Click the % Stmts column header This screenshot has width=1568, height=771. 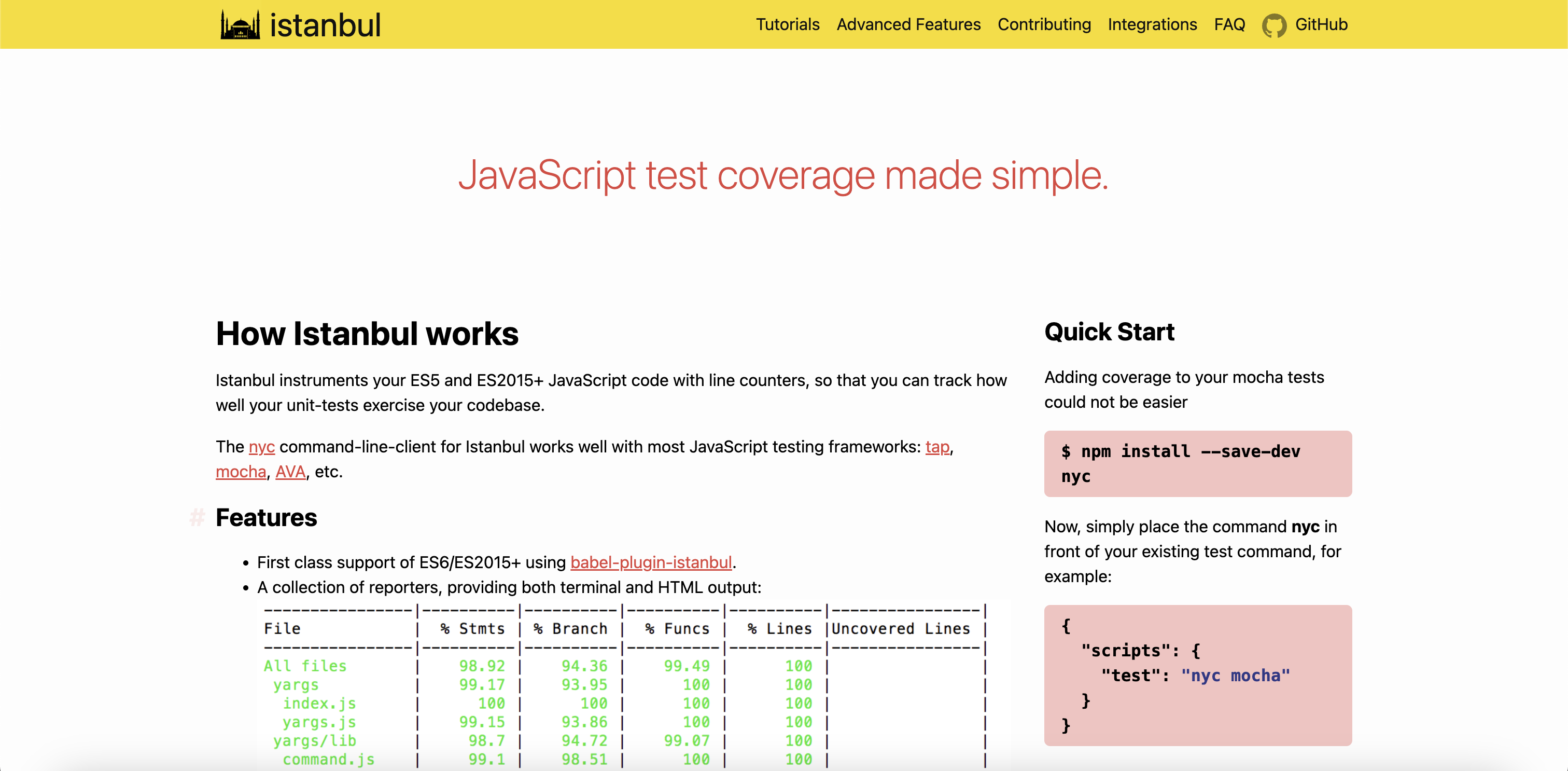(x=472, y=629)
